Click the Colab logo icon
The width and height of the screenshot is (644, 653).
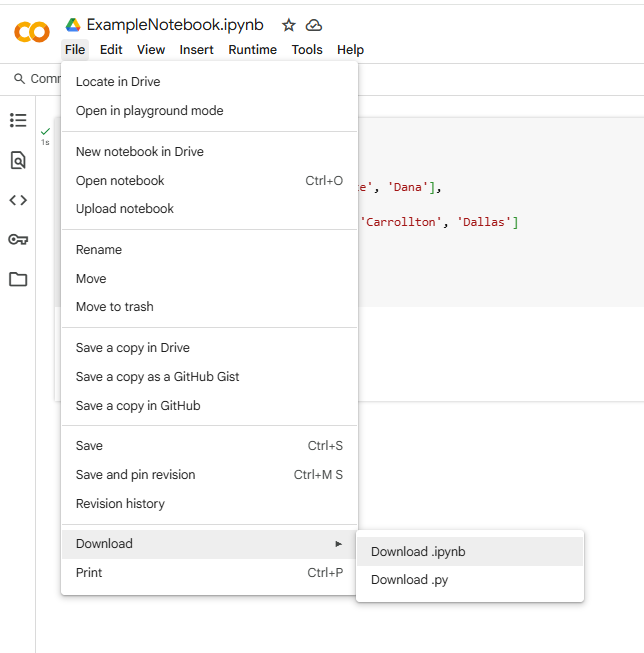31,32
